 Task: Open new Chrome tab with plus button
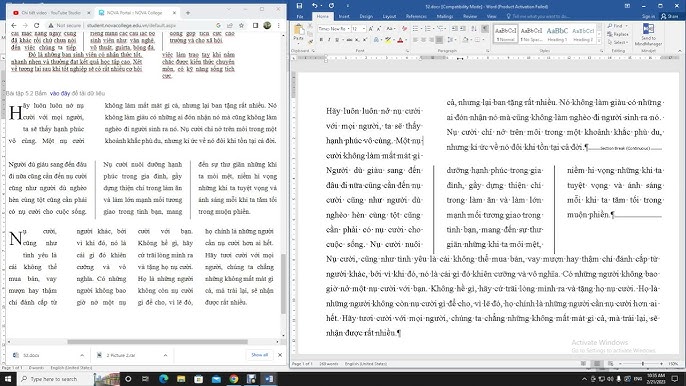[x=188, y=13]
